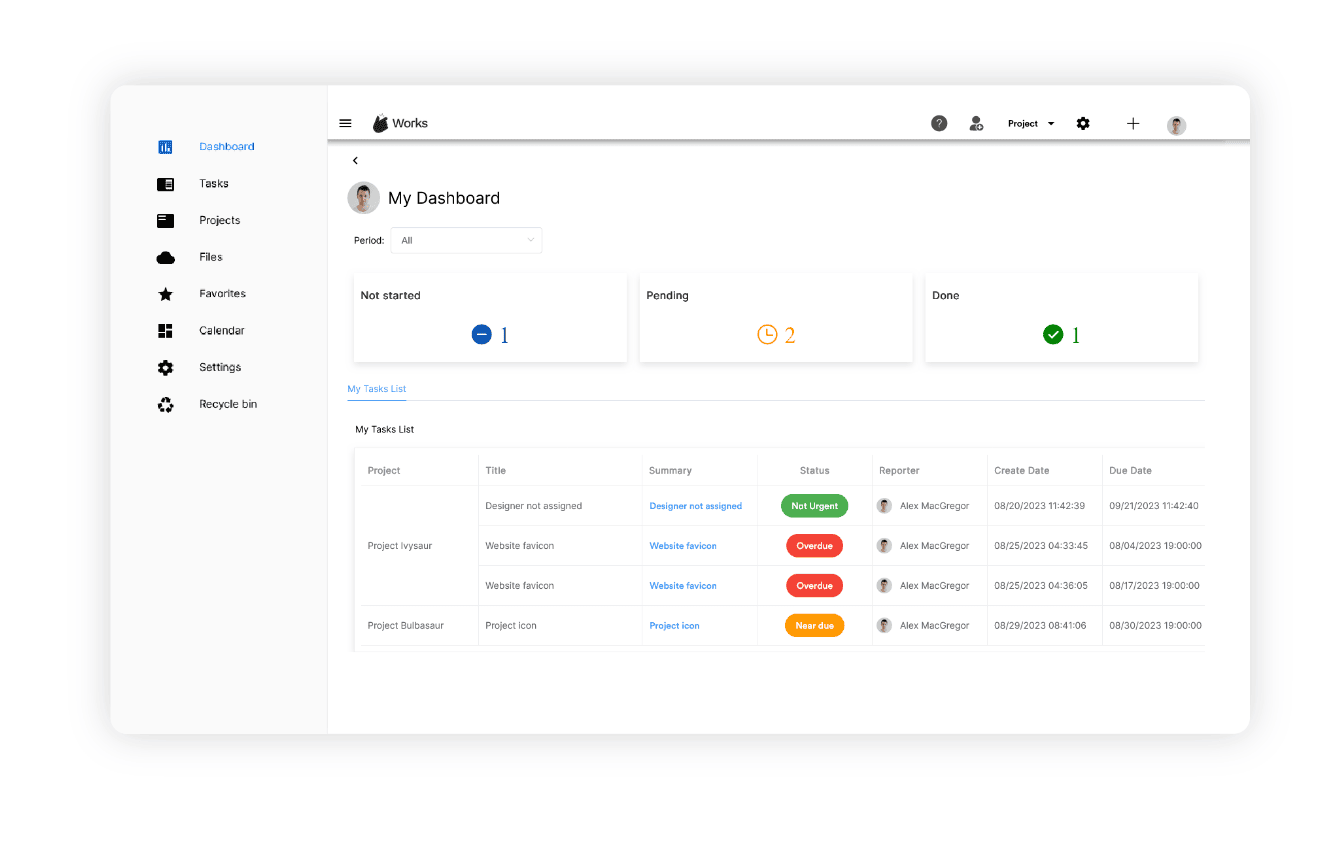Click Overdue badge due 08/17/2023
The width and height of the screenshot is (1332, 860).
[x=815, y=586]
